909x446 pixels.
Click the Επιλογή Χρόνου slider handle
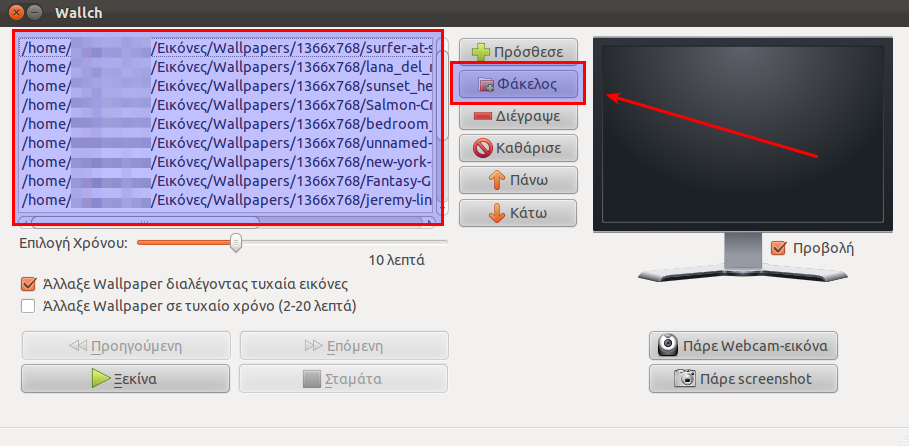coord(235,243)
